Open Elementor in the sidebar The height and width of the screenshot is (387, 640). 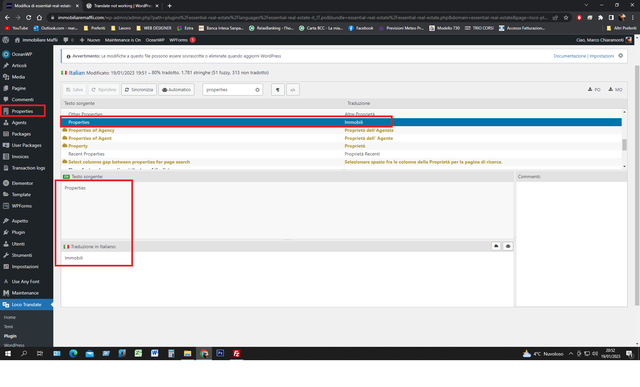pyautogui.click(x=22, y=183)
